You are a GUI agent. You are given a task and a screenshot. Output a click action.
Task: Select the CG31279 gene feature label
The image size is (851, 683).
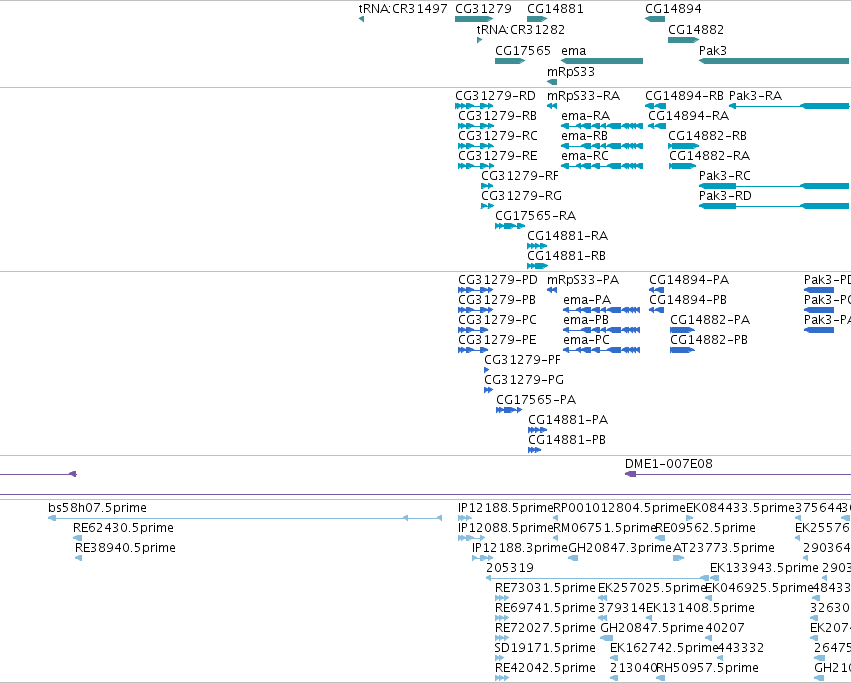tap(483, 9)
